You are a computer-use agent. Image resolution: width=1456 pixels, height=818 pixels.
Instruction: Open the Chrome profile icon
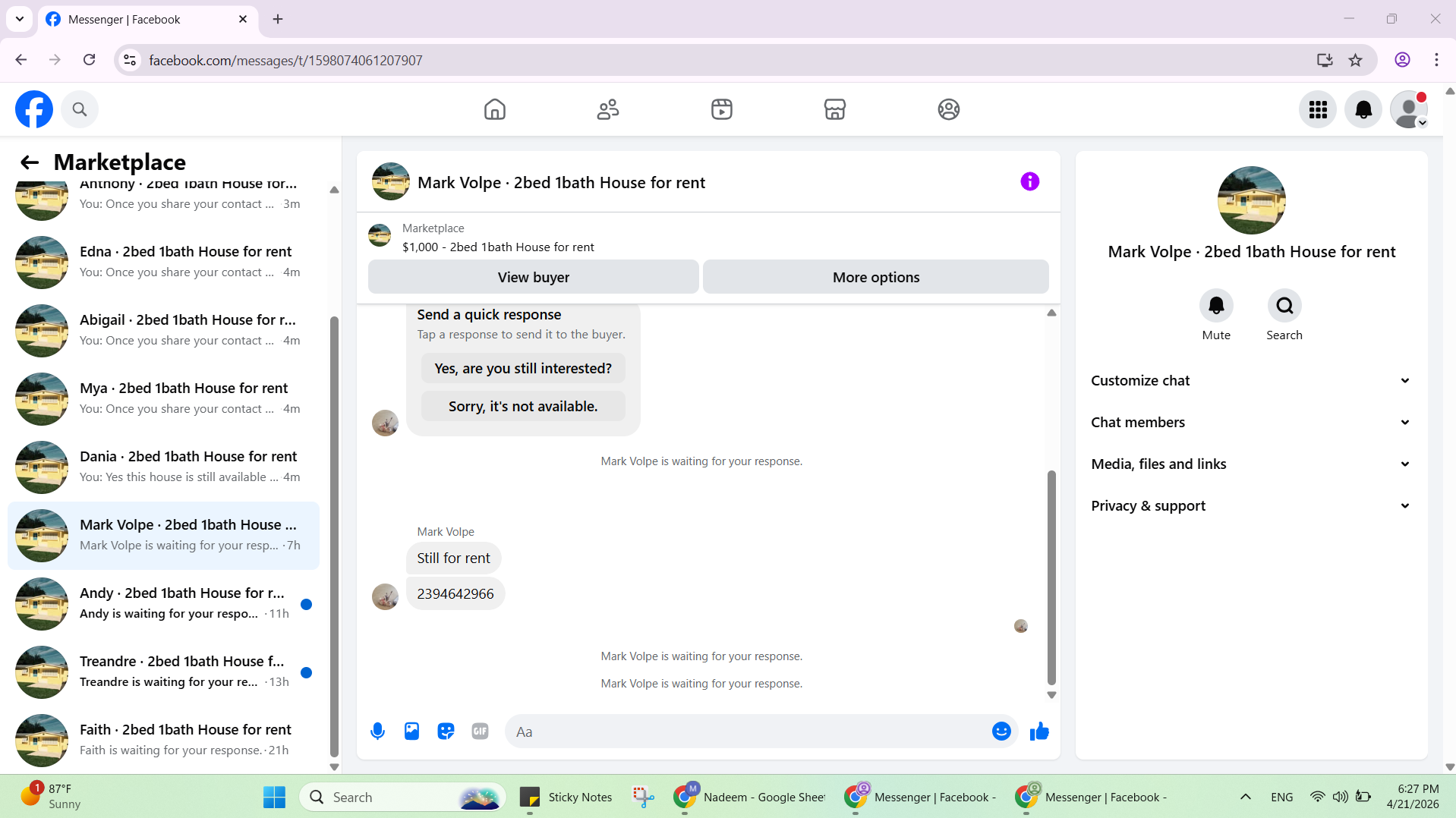(1402, 60)
